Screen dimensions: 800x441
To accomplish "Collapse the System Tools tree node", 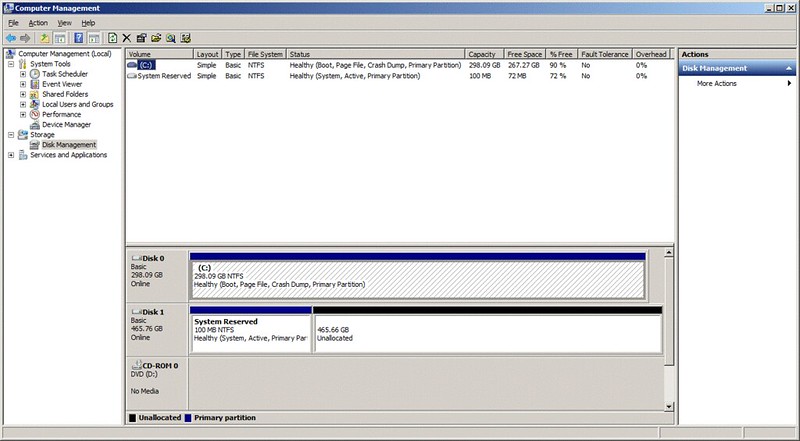I will tap(11, 64).
